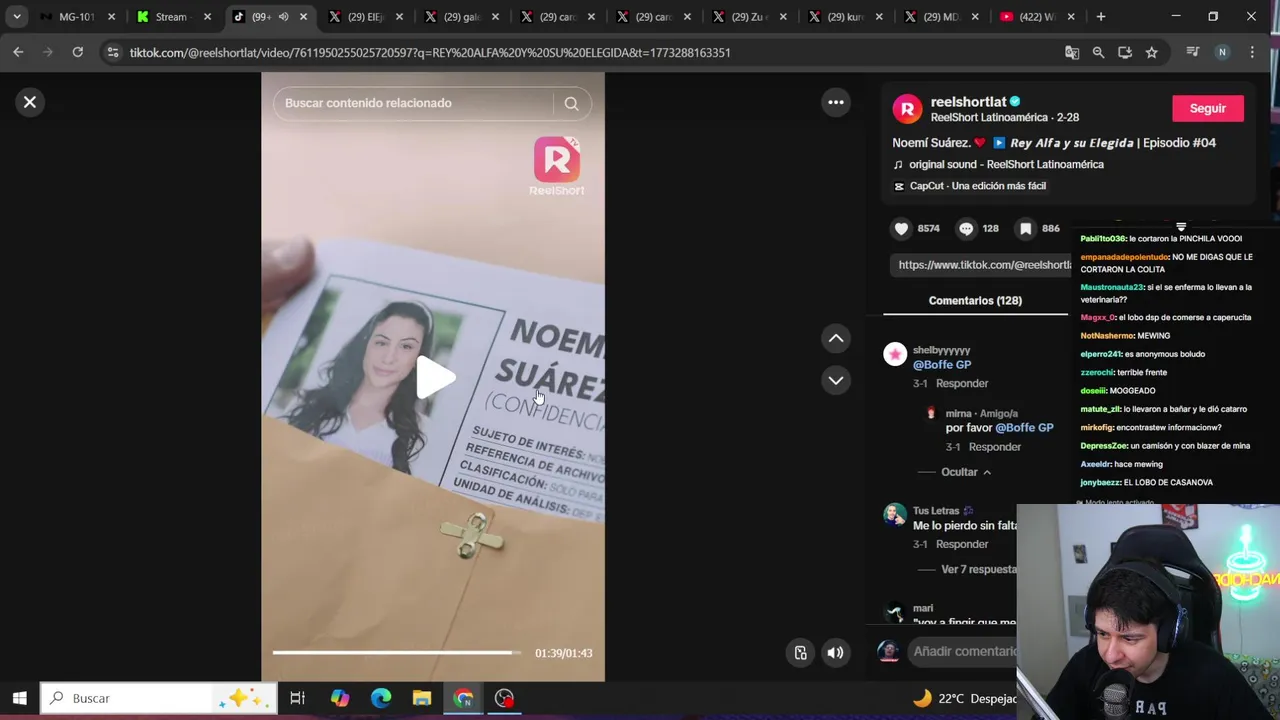Screen dimensions: 1280x720
Task: Open Chrome profile N avatar
Action: coord(1221,52)
